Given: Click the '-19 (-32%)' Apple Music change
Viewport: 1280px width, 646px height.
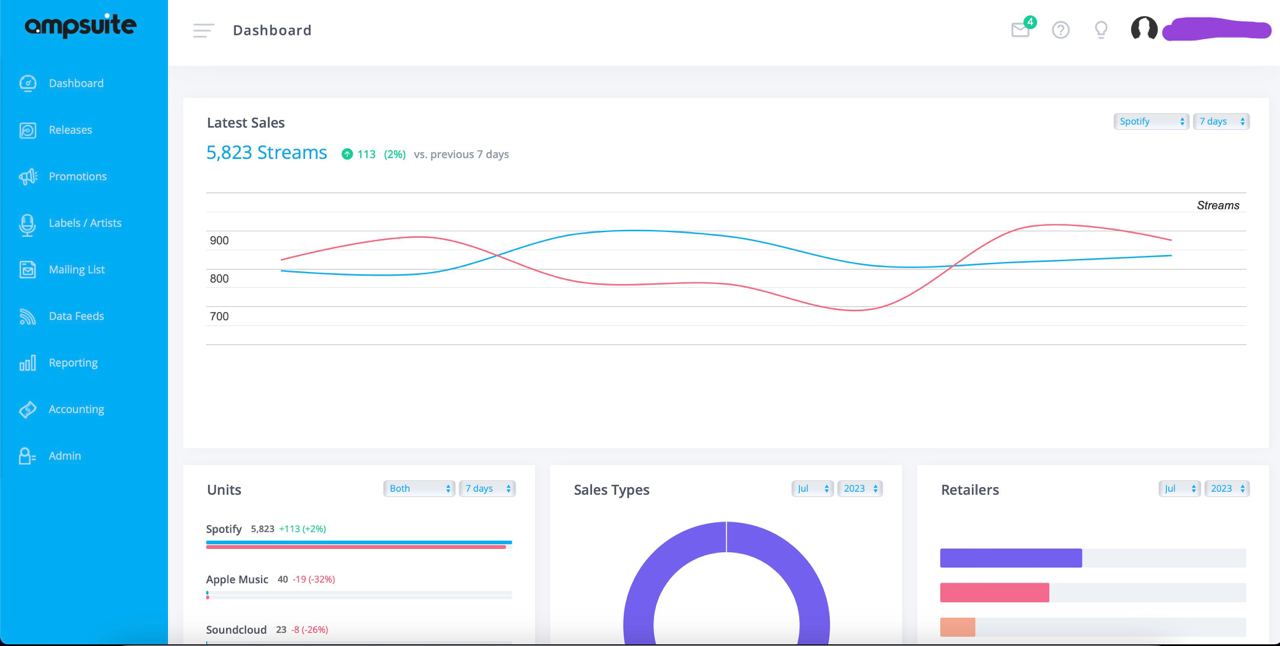Looking at the screenshot, I should point(314,580).
